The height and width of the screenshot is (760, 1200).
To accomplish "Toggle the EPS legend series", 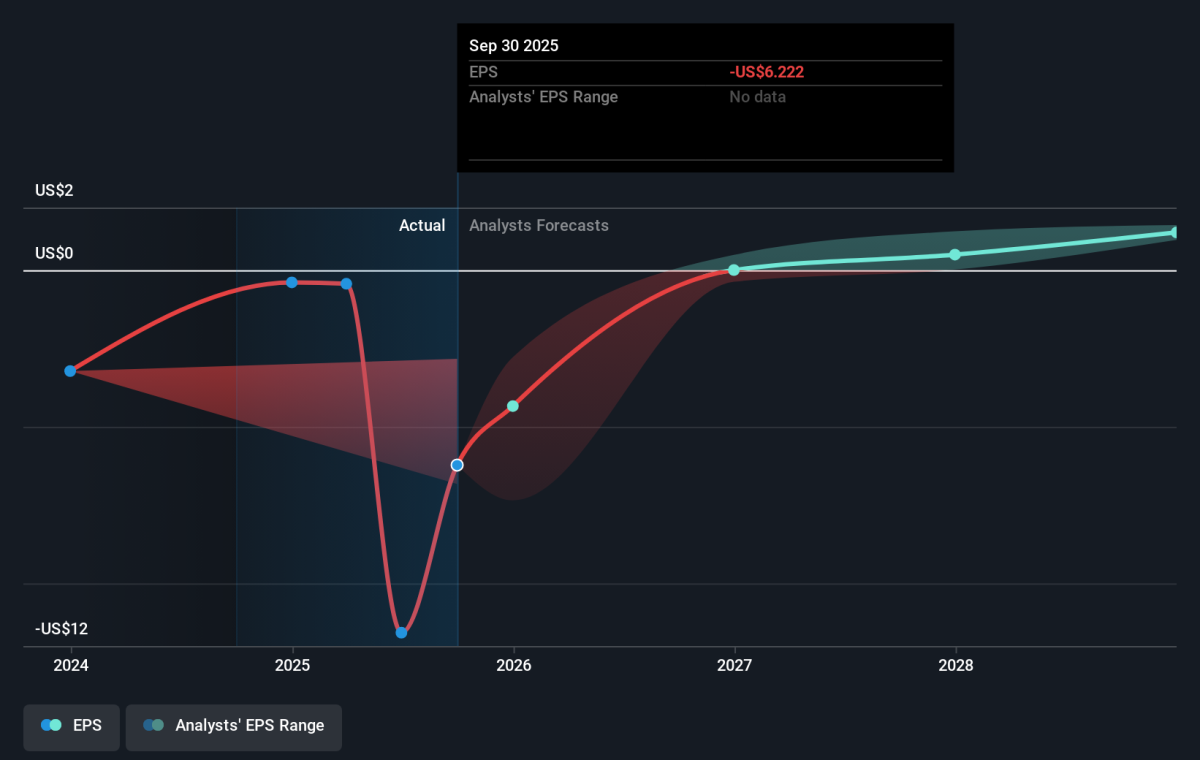I will pos(71,725).
